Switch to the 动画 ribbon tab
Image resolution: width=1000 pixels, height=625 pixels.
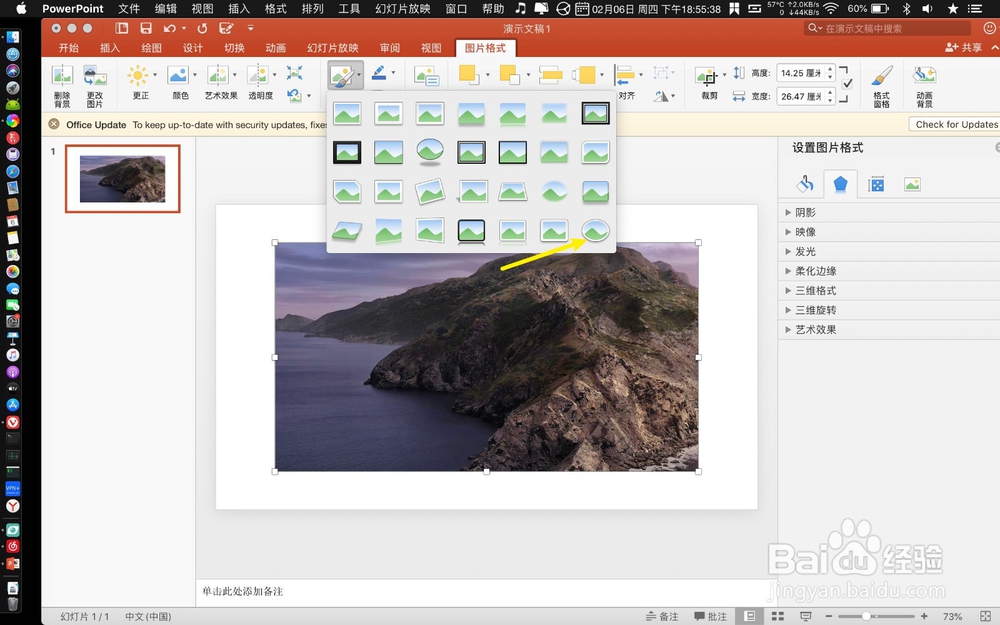click(276, 48)
